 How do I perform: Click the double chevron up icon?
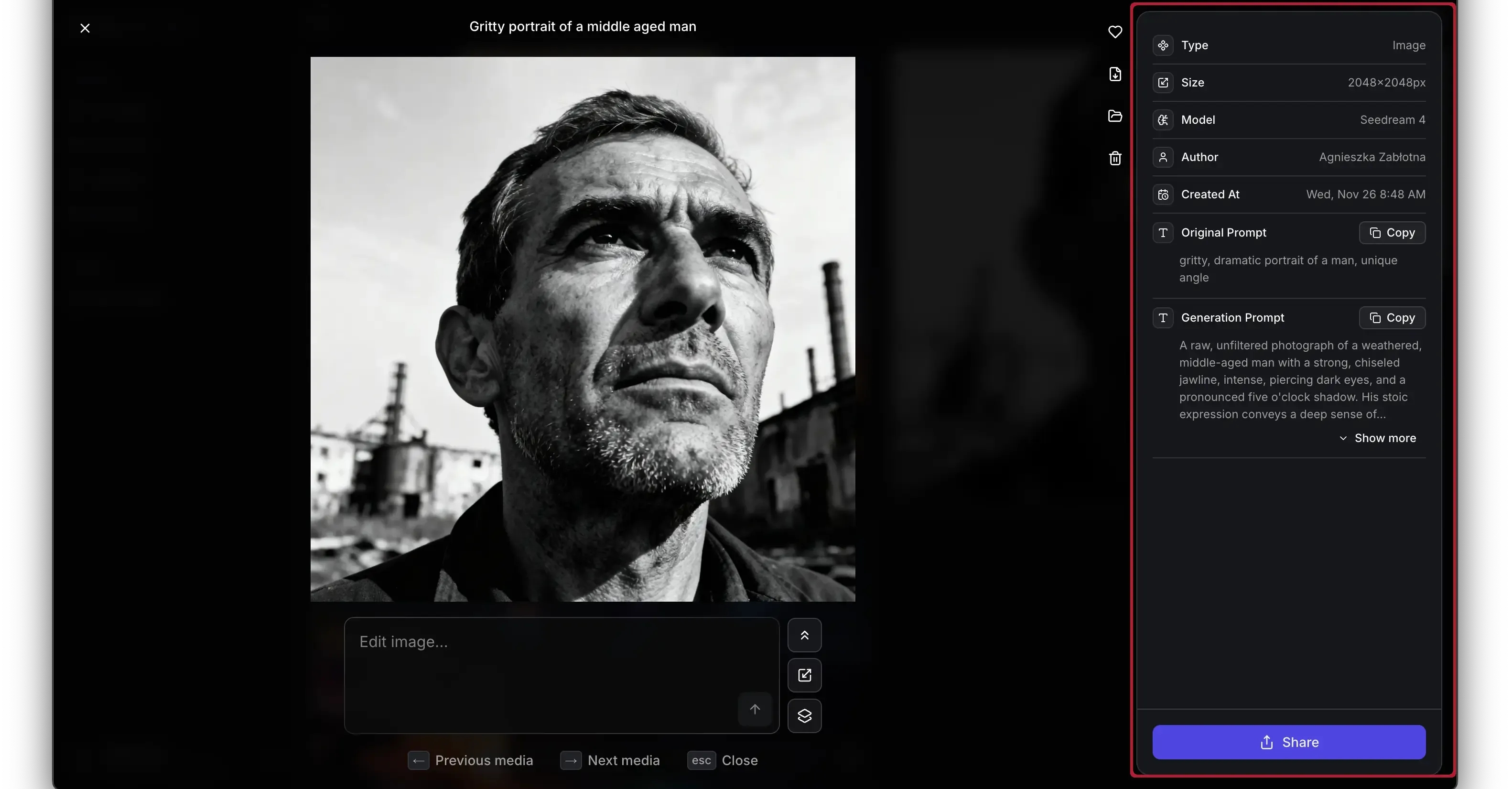[804, 635]
